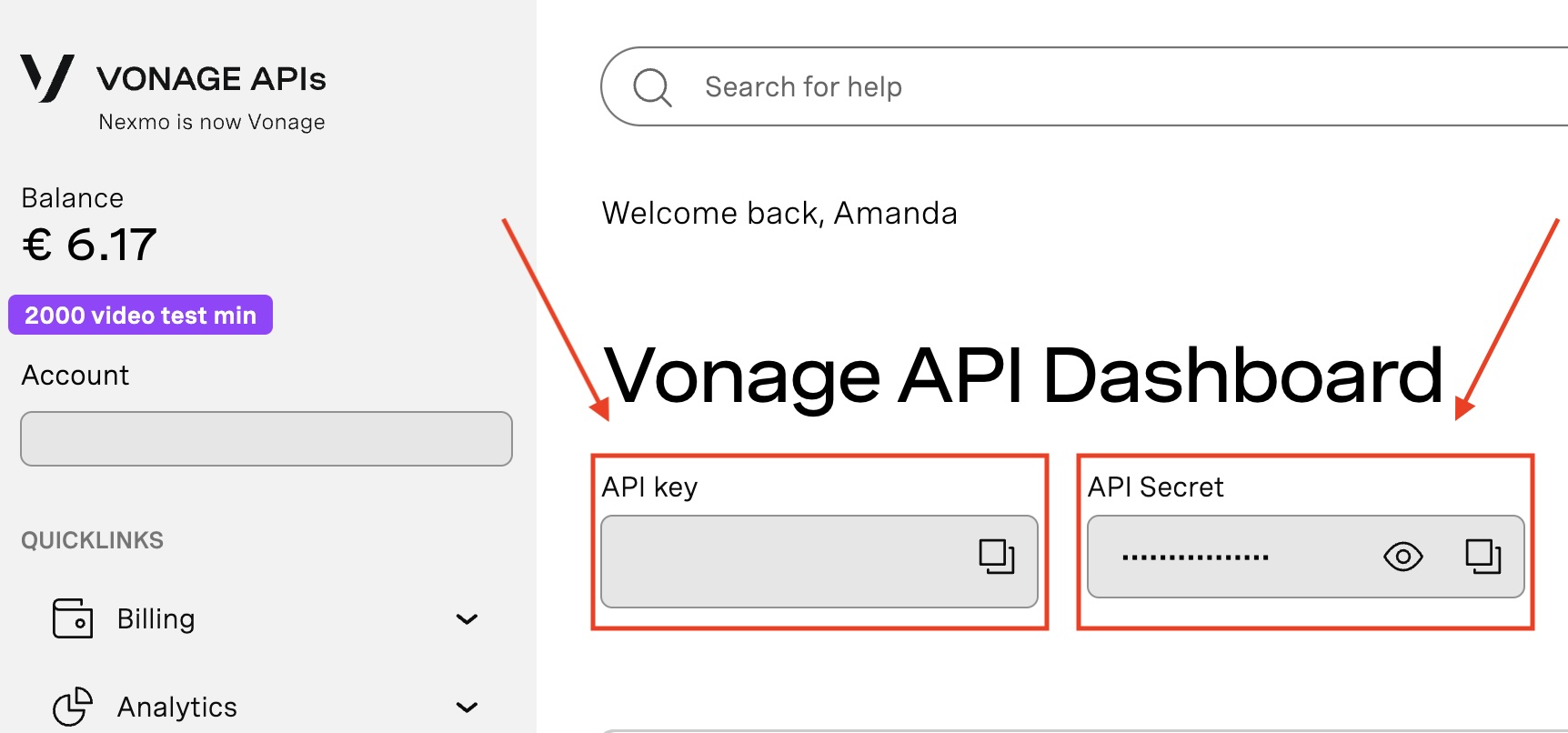Screen dimensions: 1568x733
Task: Click the Nexmo is now Vonage text
Action: (212, 122)
